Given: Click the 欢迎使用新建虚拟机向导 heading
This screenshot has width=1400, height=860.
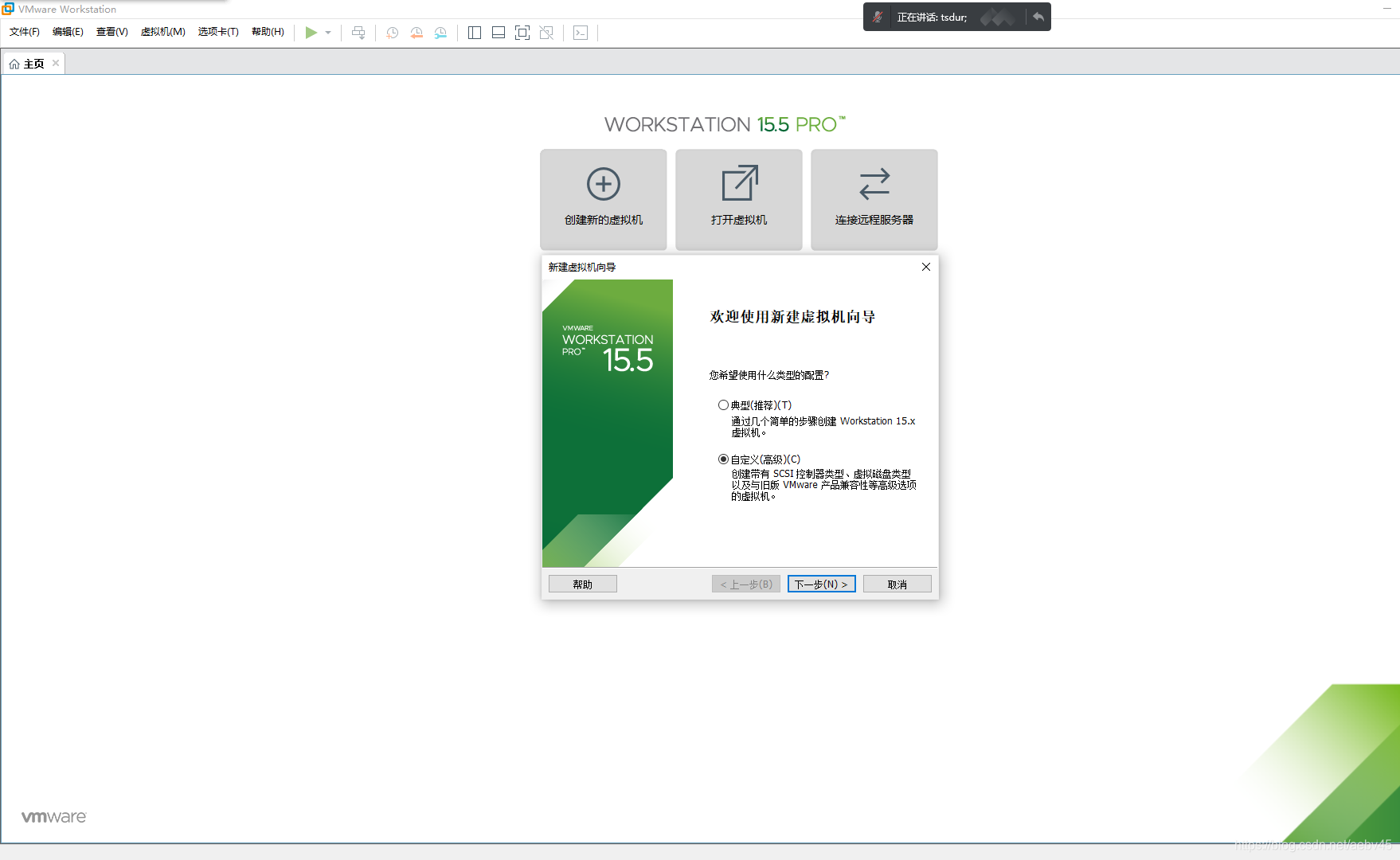Looking at the screenshot, I should pyautogui.click(x=793, y=317).
